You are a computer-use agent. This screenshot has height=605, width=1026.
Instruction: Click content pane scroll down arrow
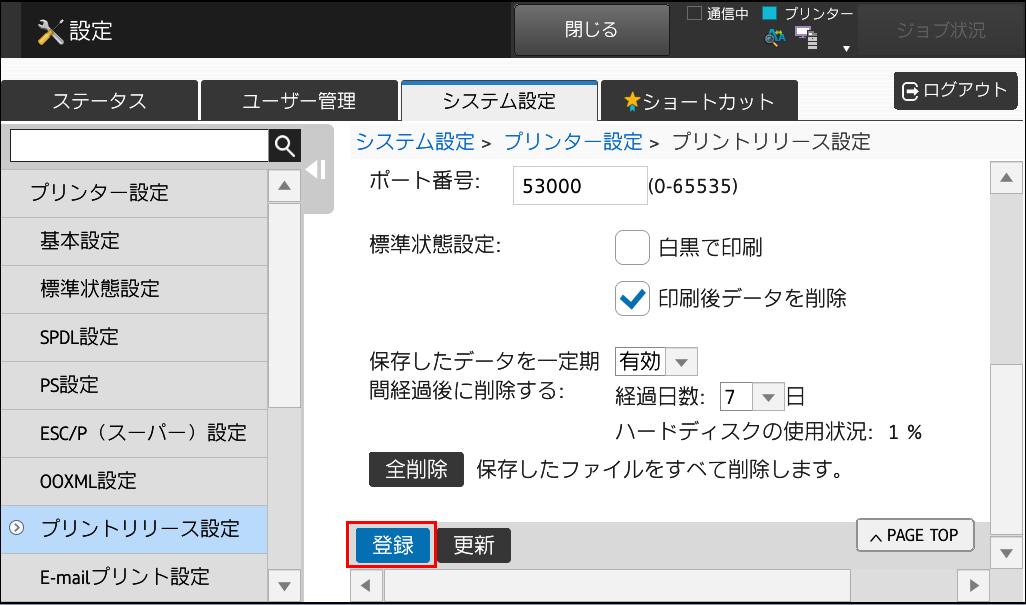click(1006, 553)
